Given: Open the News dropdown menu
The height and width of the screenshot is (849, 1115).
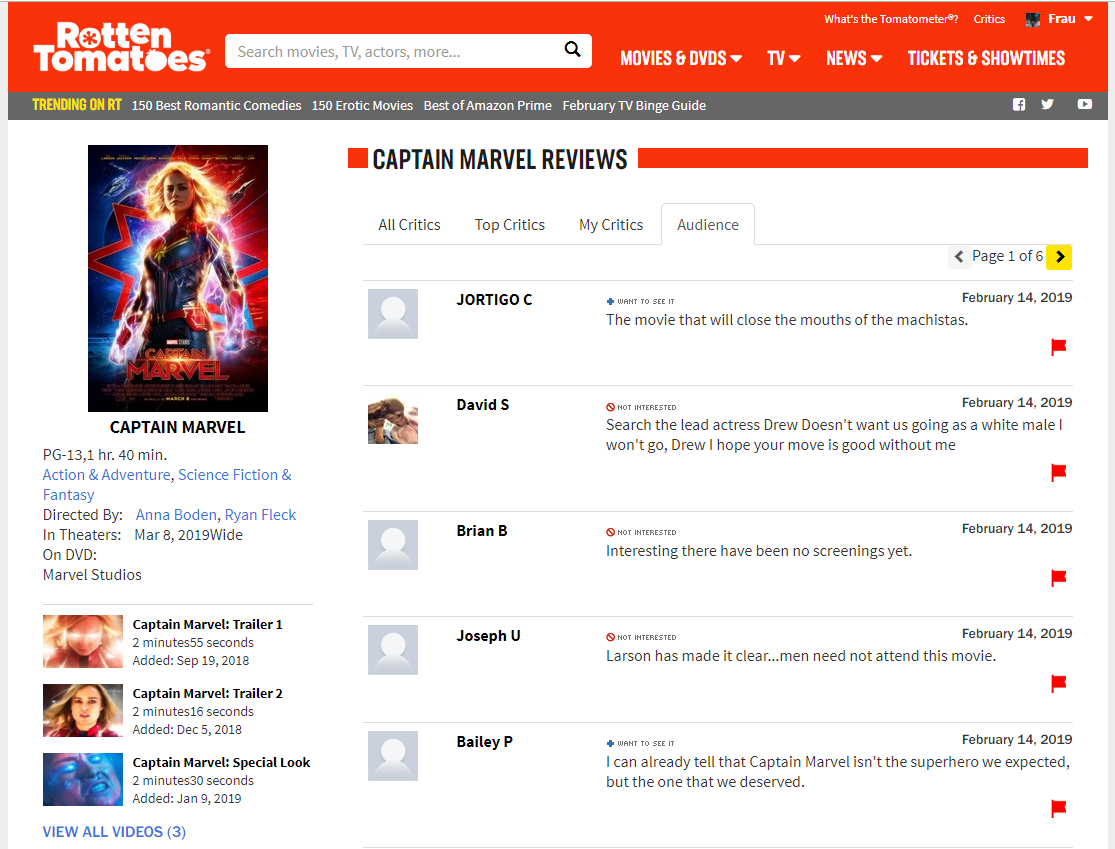Looking at the screenshot, I should 854,58.
